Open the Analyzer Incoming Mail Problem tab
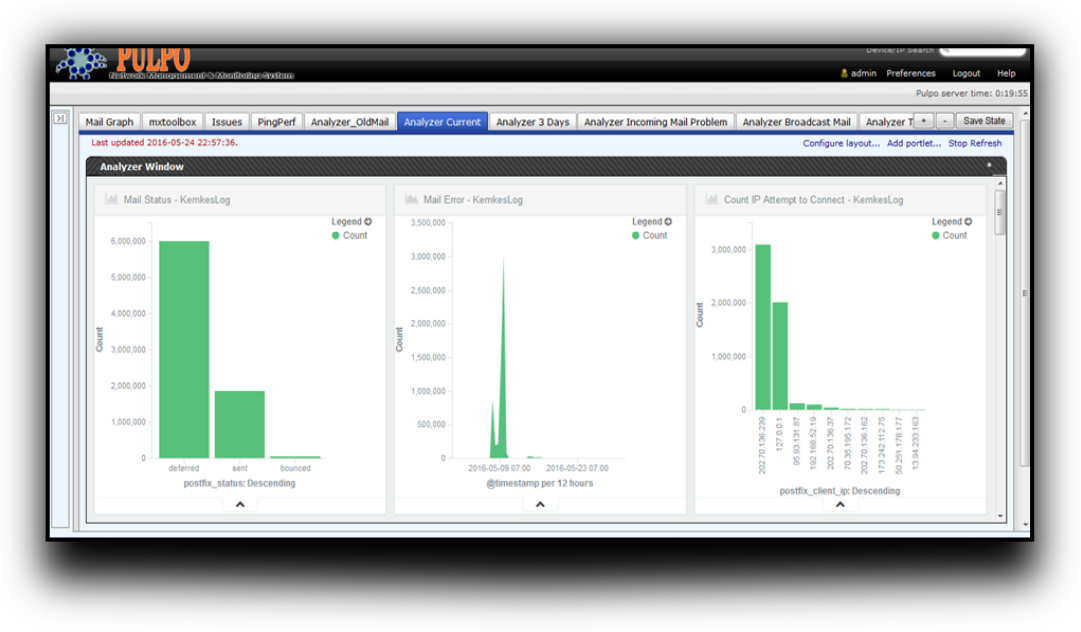Viewport: 1081px width, 632px height. [x=655, y=122]
